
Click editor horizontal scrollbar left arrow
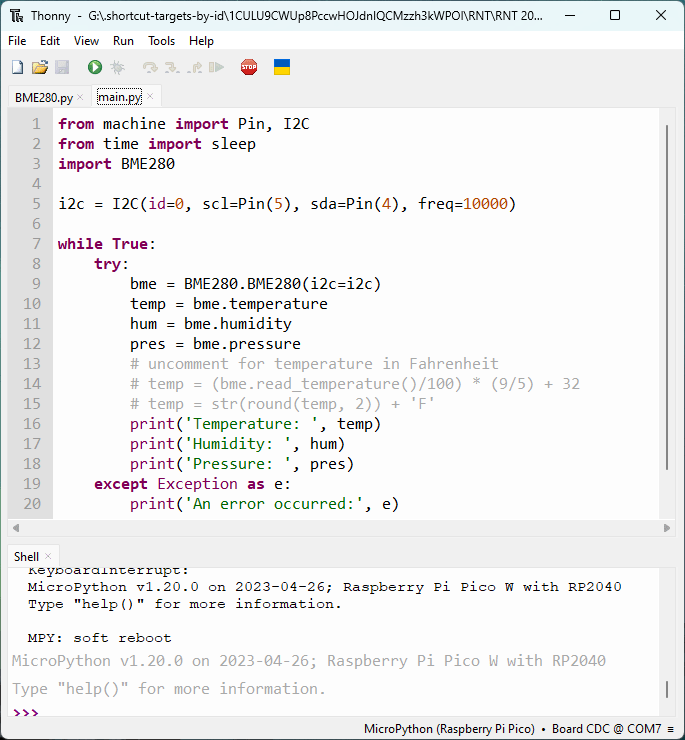pyautogui.click(x=16, y=528)
